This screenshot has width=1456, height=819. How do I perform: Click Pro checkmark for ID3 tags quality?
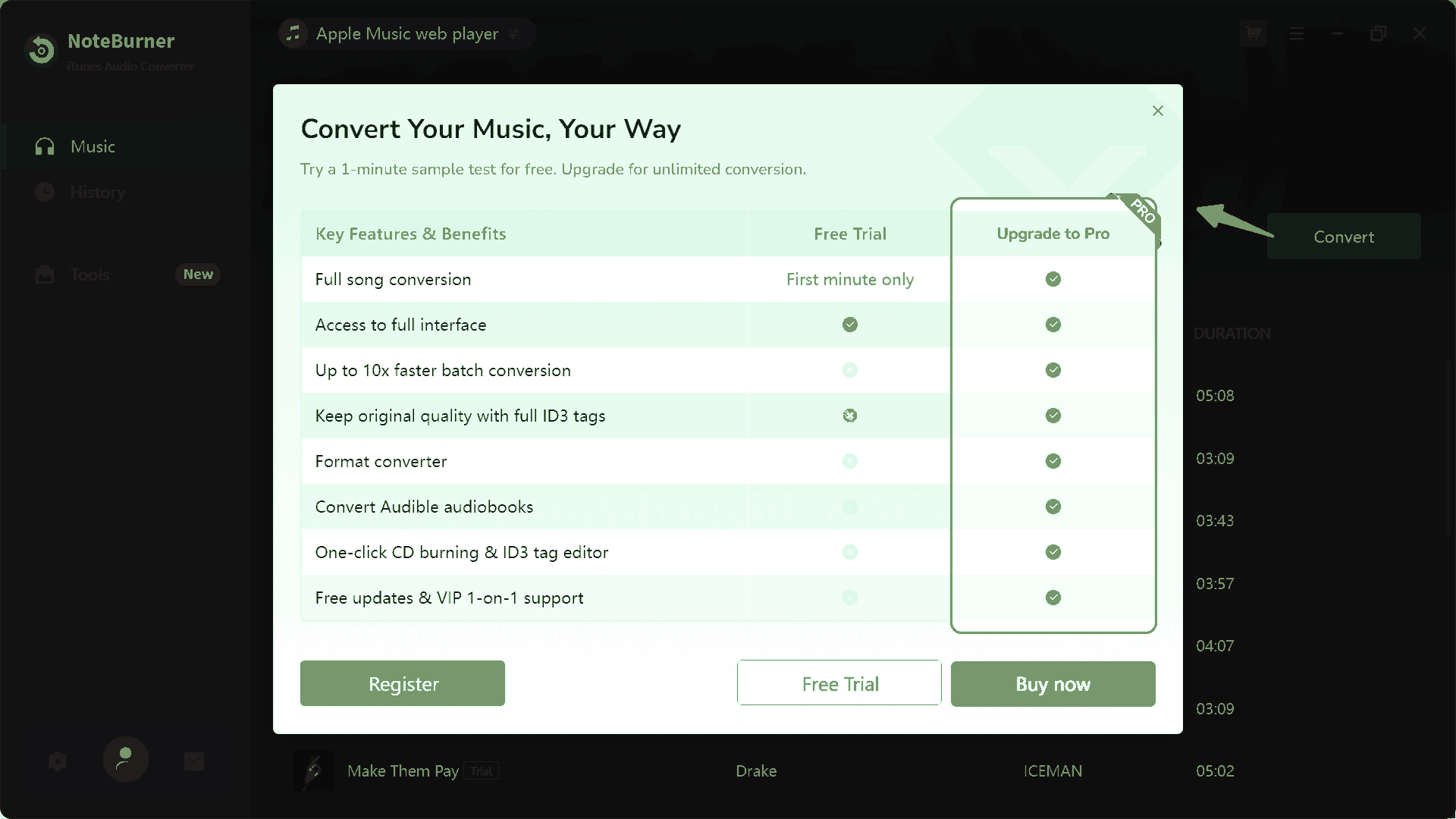tap(1053, 416)
